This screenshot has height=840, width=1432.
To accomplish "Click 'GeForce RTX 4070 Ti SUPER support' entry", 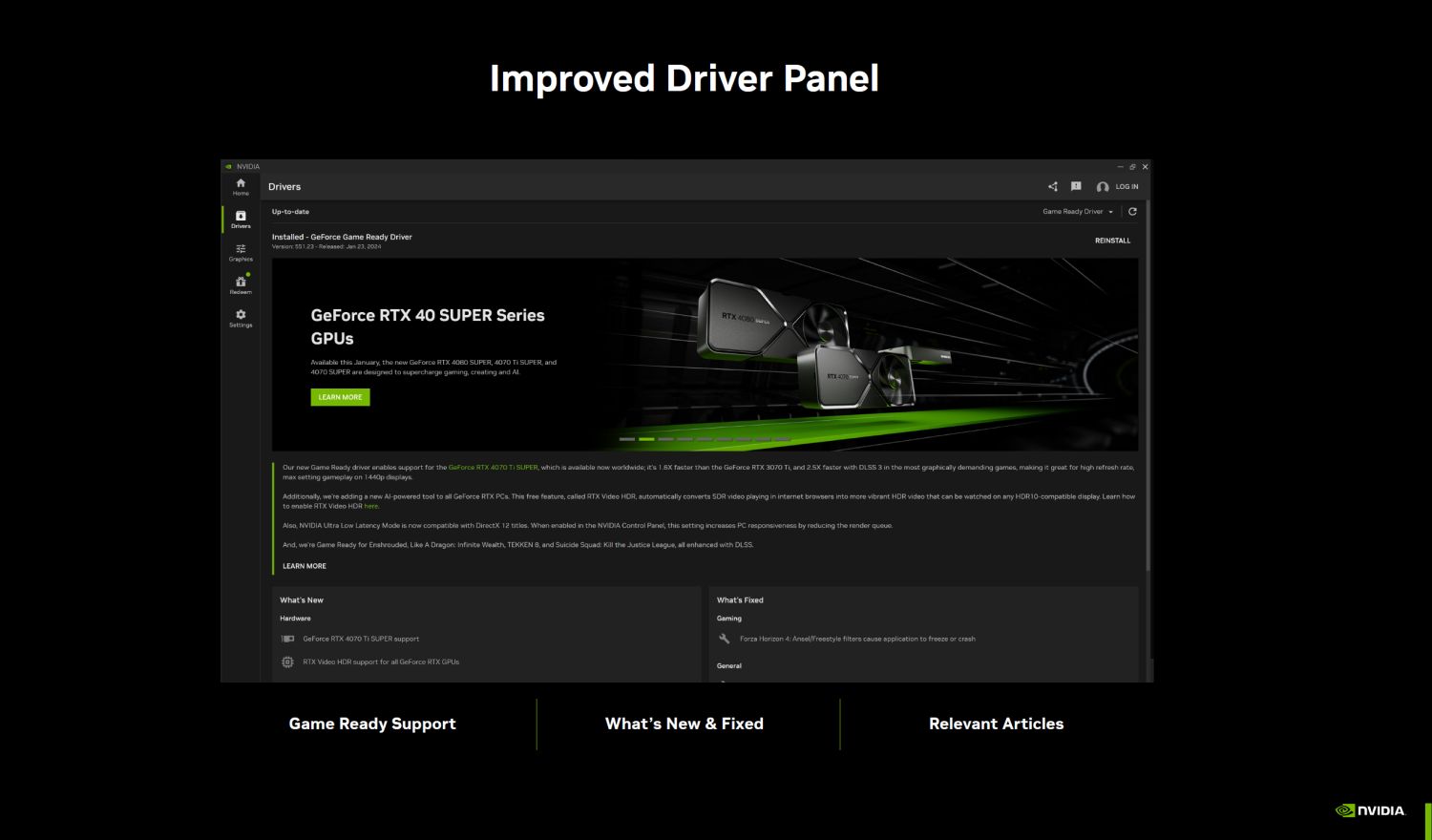I will (x=361, y=639).
